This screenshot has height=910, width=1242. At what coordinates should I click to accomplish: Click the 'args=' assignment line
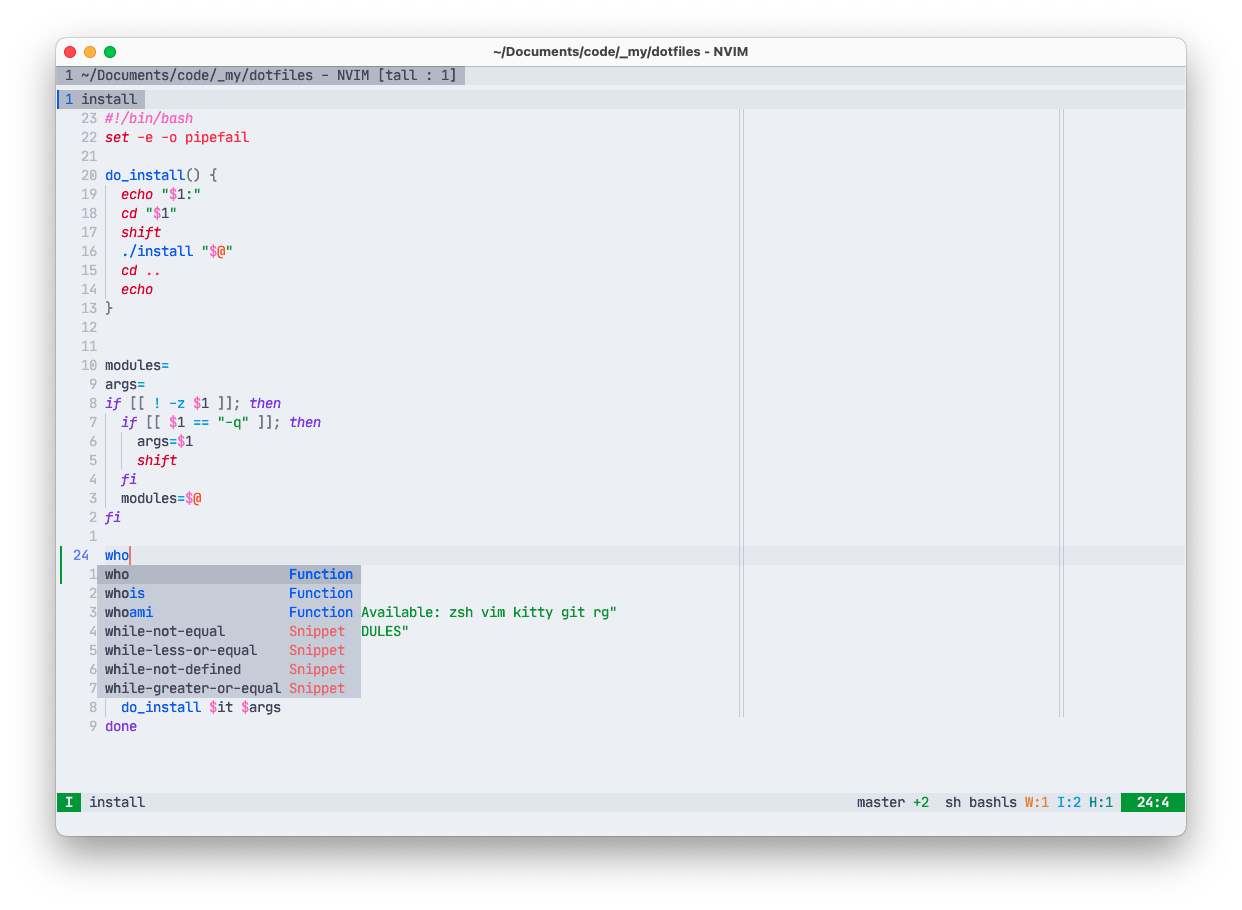tap(125, 384)
